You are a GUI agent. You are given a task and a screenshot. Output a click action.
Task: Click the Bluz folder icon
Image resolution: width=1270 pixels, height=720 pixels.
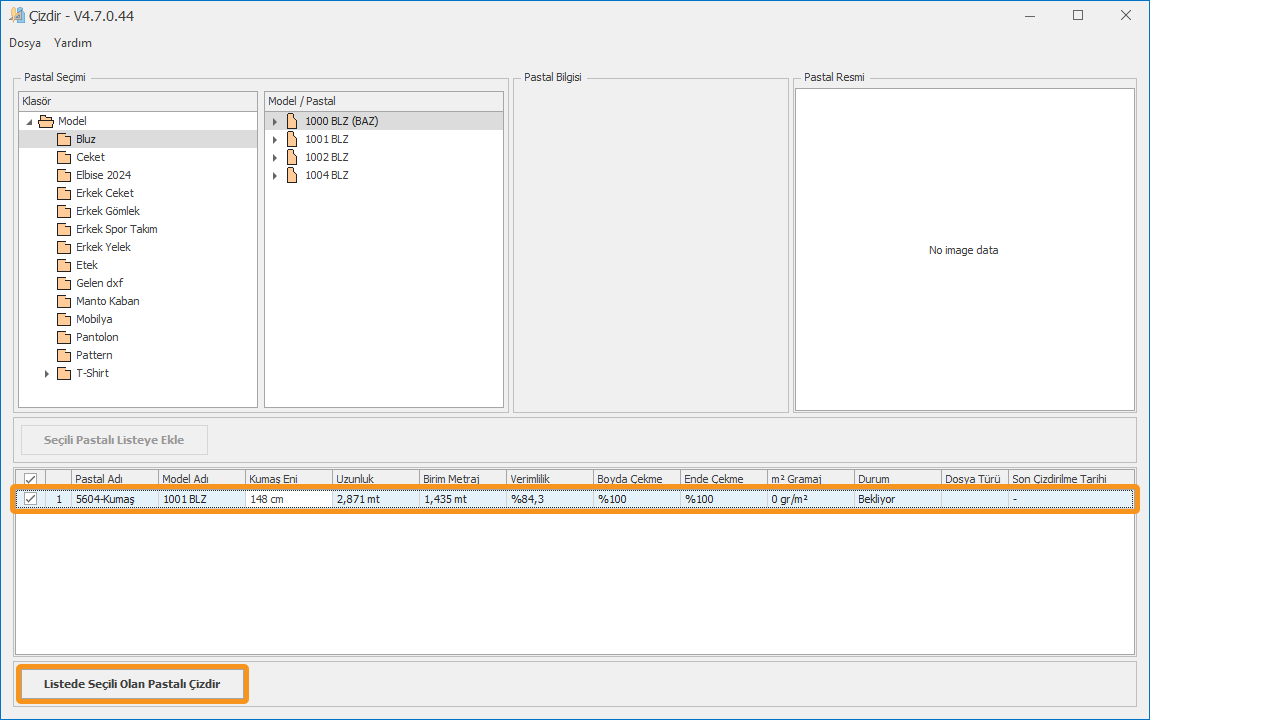click(x=64, y=139)
